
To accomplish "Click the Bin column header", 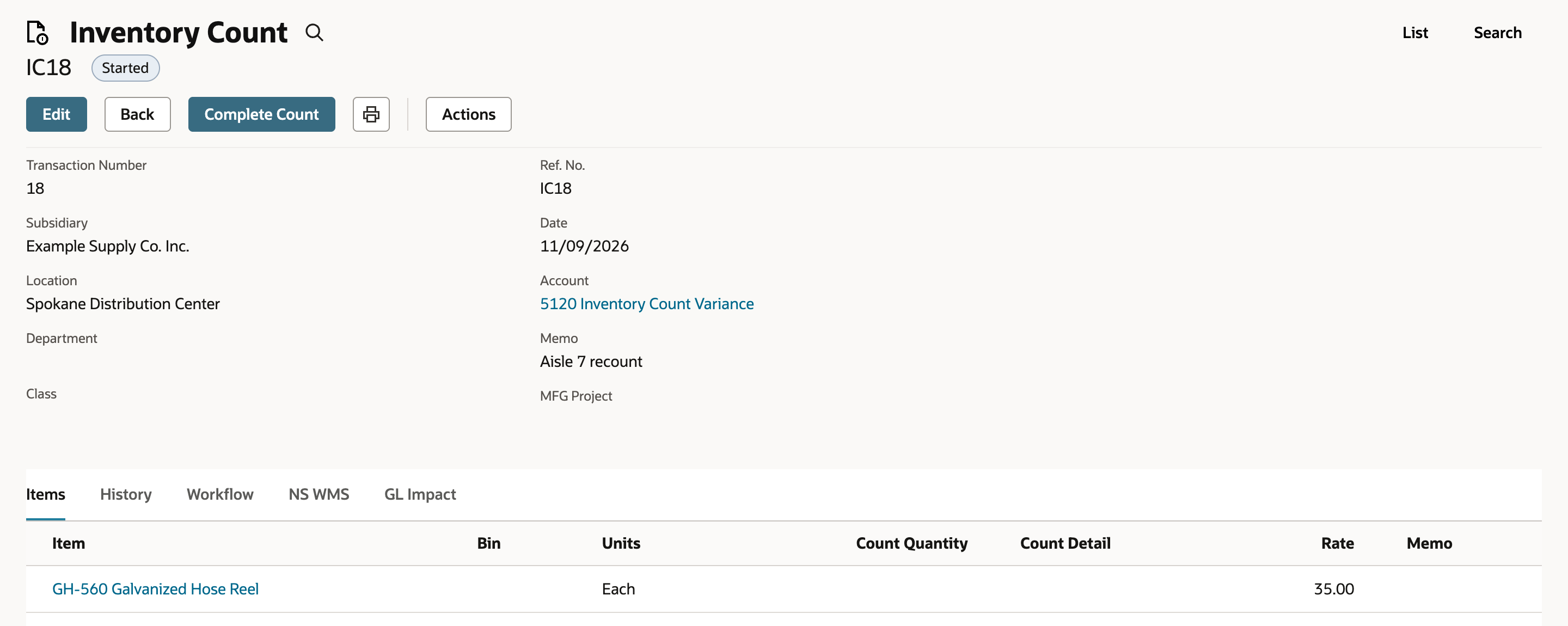I will coord(489,543).
